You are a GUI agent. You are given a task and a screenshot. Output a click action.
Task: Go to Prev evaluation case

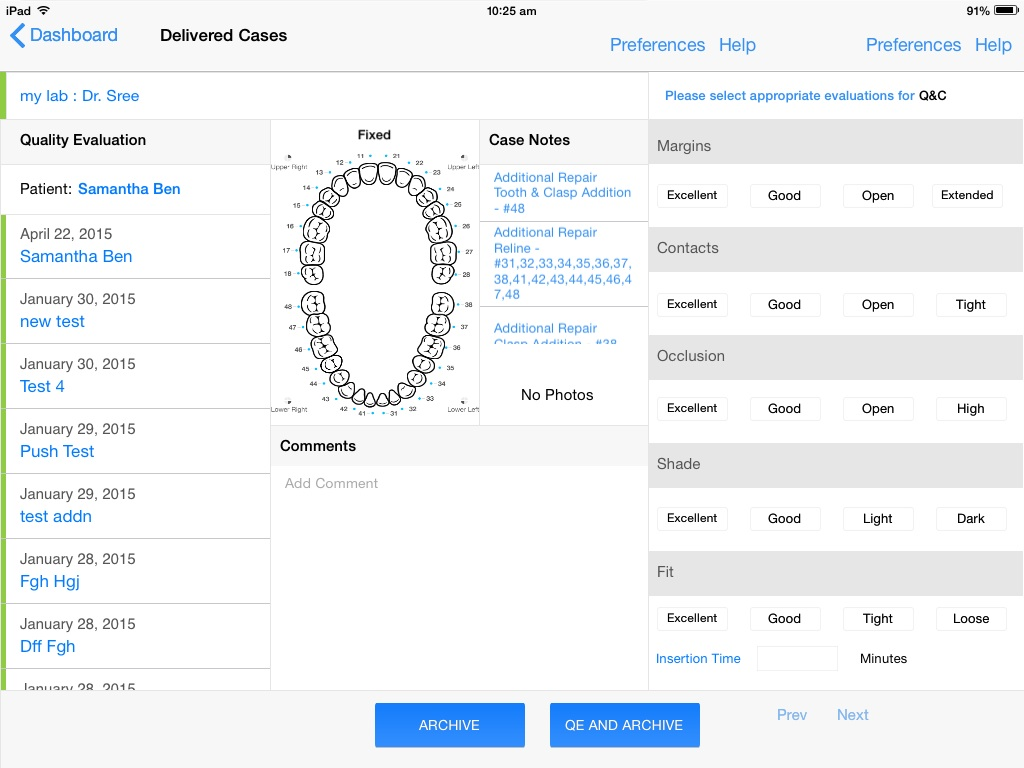pyautogui.click(x=792, y=715)
